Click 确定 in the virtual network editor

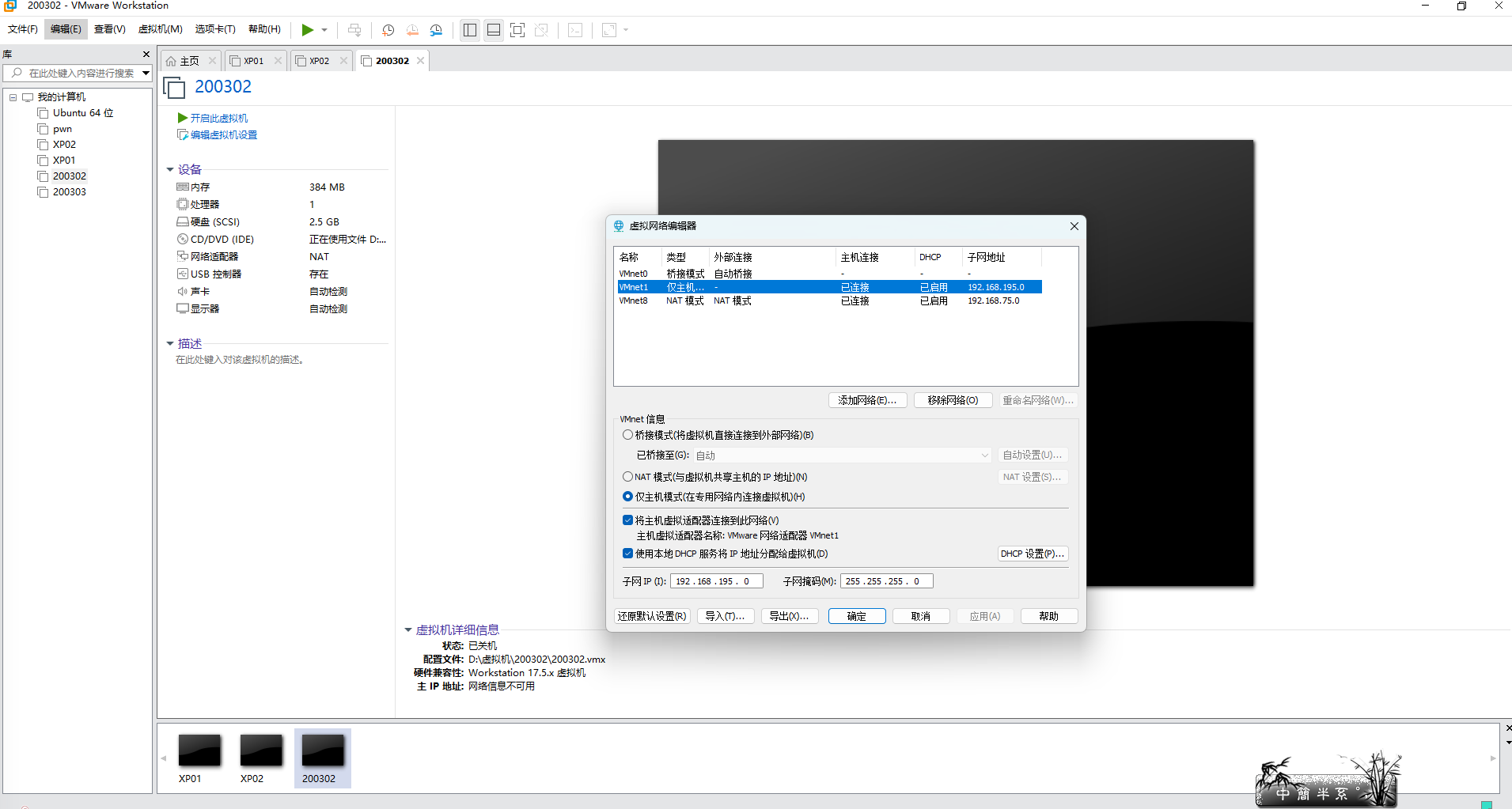[857, 616]
